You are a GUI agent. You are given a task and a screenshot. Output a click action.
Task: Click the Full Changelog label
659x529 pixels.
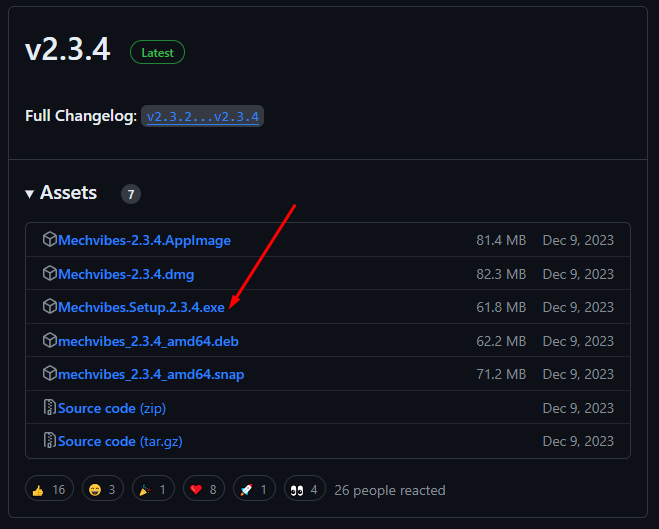click(81, 116)
